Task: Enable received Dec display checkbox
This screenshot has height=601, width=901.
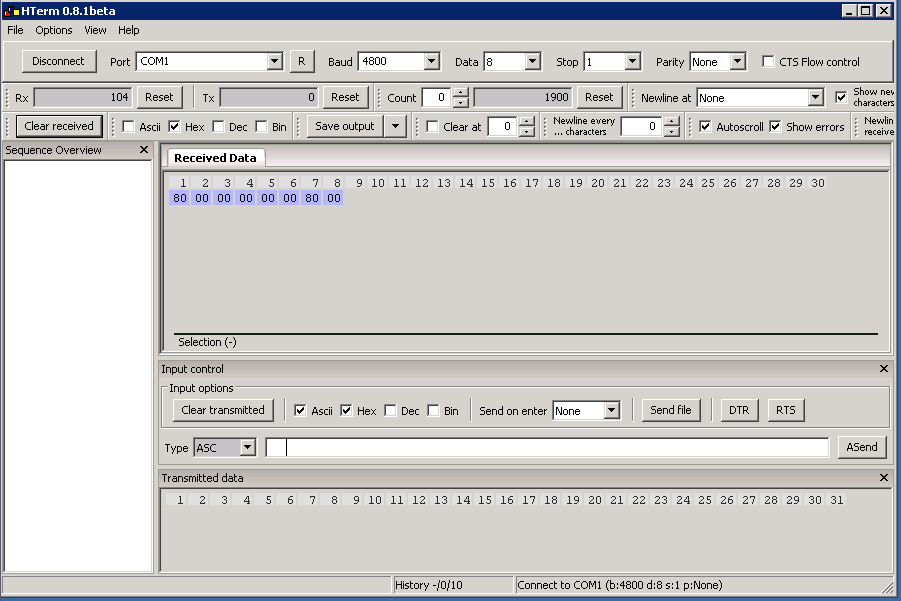Action: tap(218, 126)
